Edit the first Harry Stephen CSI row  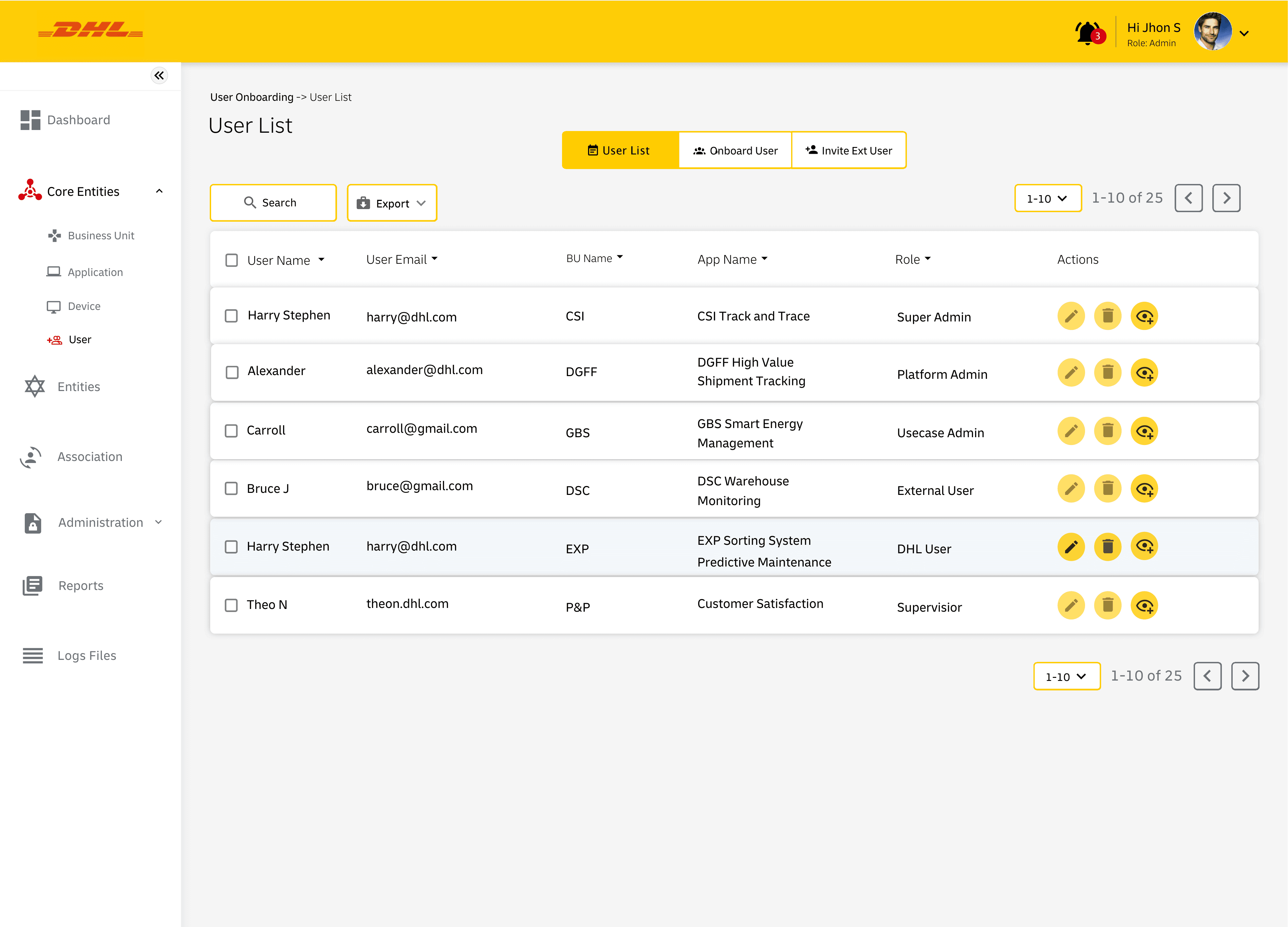click(1071, 316)
